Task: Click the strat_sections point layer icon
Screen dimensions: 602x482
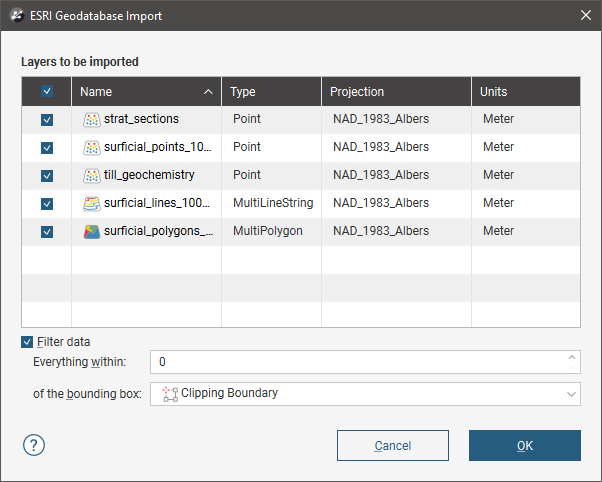Action: tap(91, 119)
